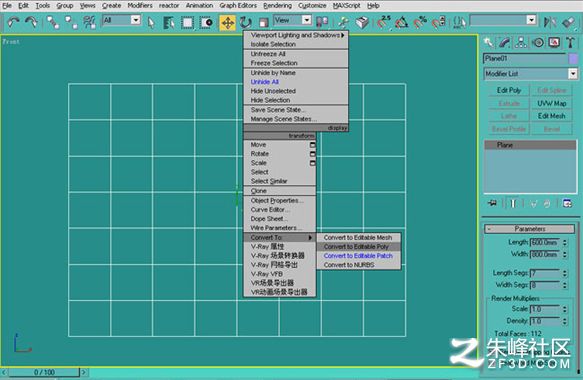Collapse the Parameters rollout
583x380 pixels.
(x=529, y=229)
